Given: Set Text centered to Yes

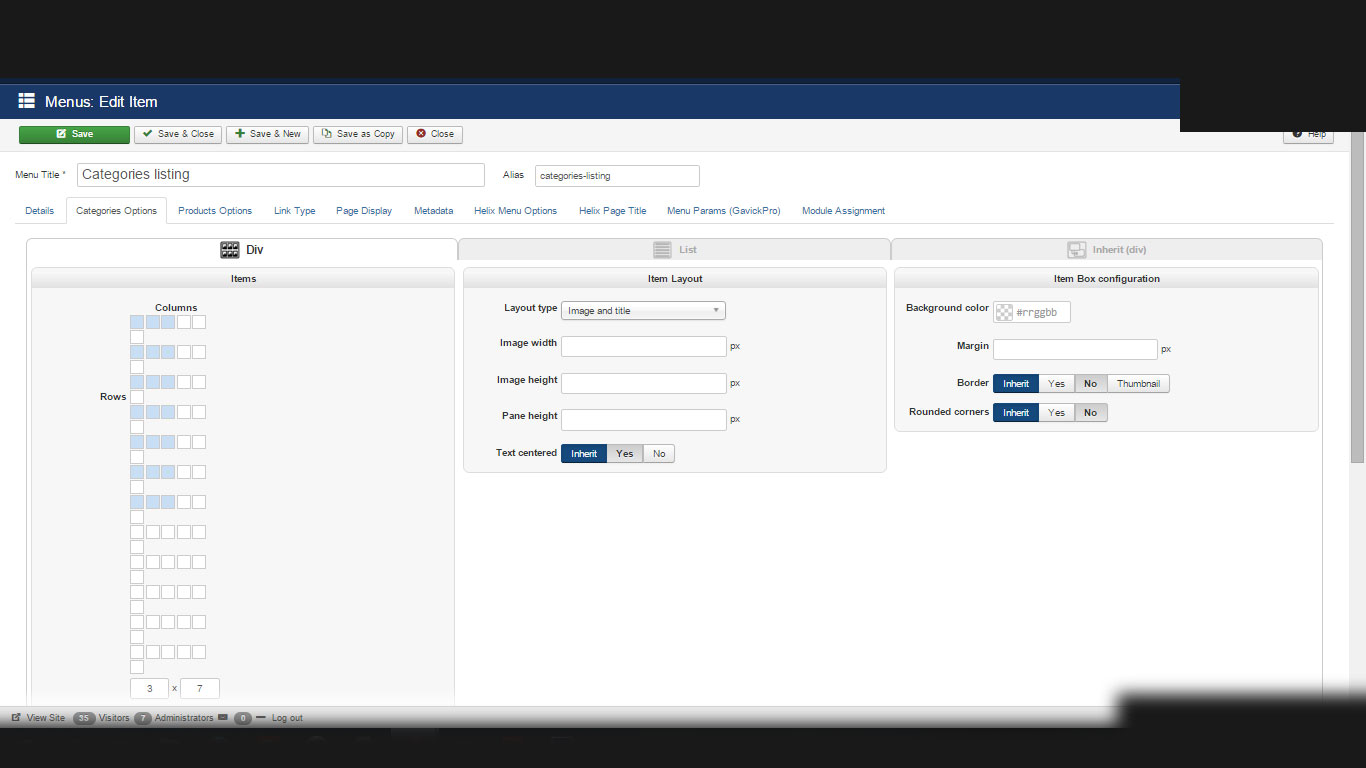Looking at the screenshot, I should (x=625, y=454).
